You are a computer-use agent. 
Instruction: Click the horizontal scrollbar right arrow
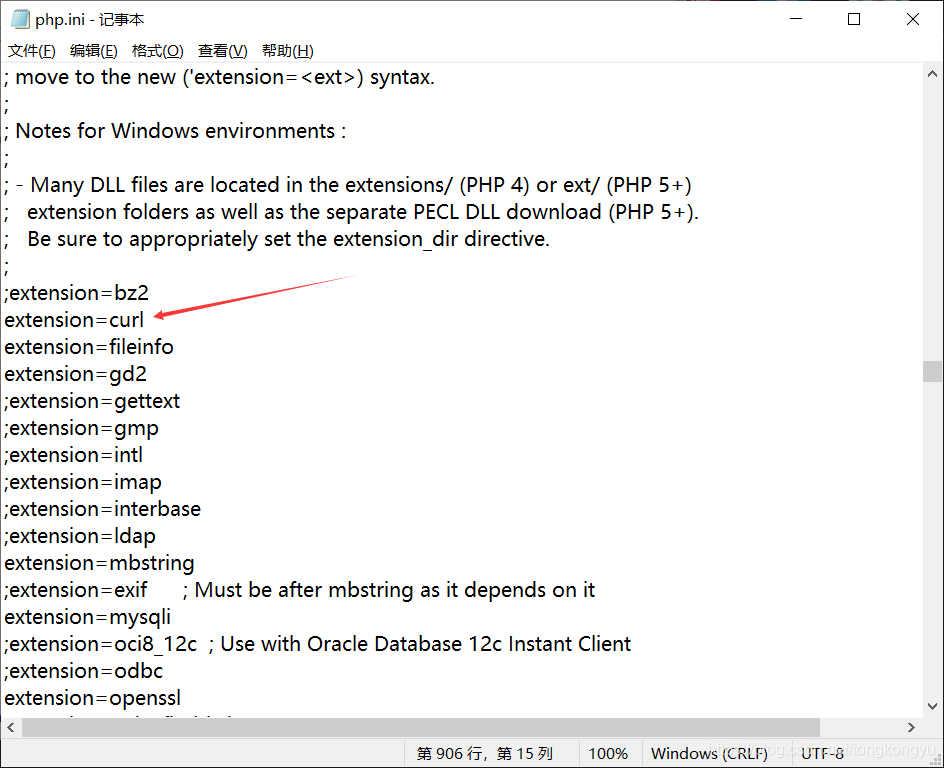click(911, 728)
